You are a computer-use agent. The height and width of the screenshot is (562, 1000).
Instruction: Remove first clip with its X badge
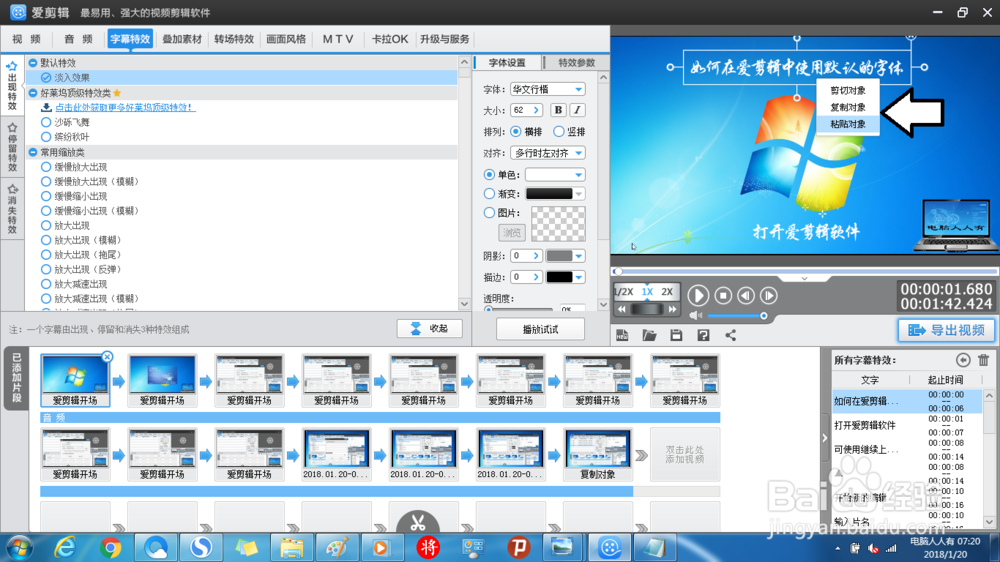[107, 357]
